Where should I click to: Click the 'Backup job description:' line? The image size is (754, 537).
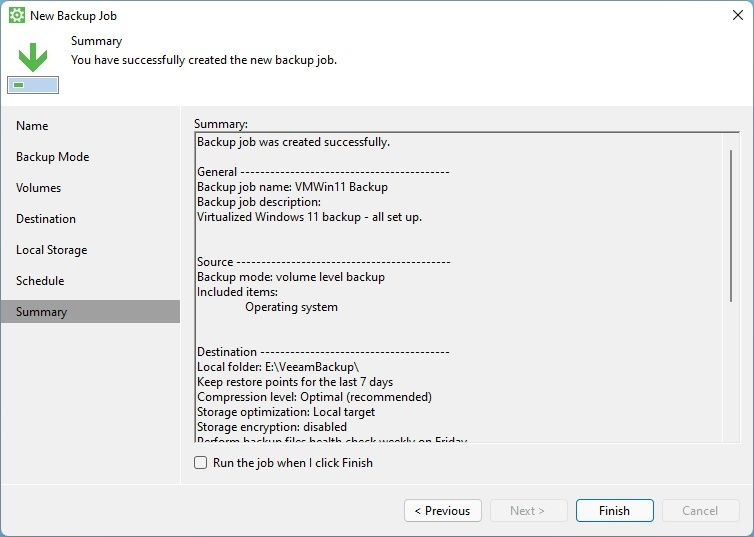[259, 202]
